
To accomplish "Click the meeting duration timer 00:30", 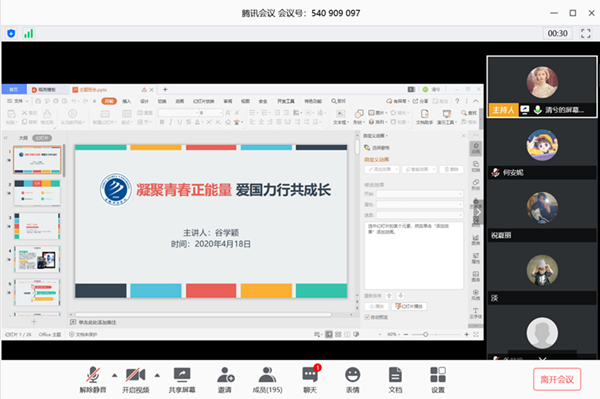I will point(558,33).
